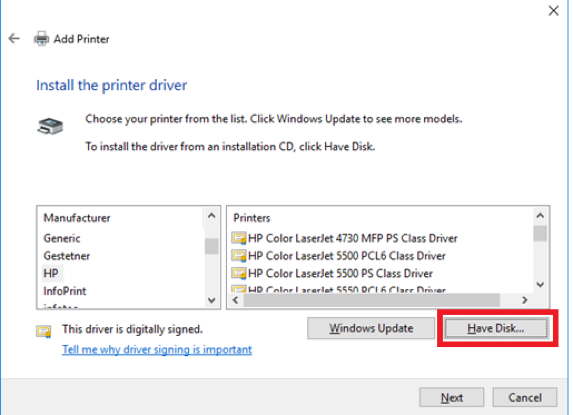Image resolution: width=573 pixels, height=415 pixels.
Task: Close the Add Printer dialog
Action: pos(554,11)
